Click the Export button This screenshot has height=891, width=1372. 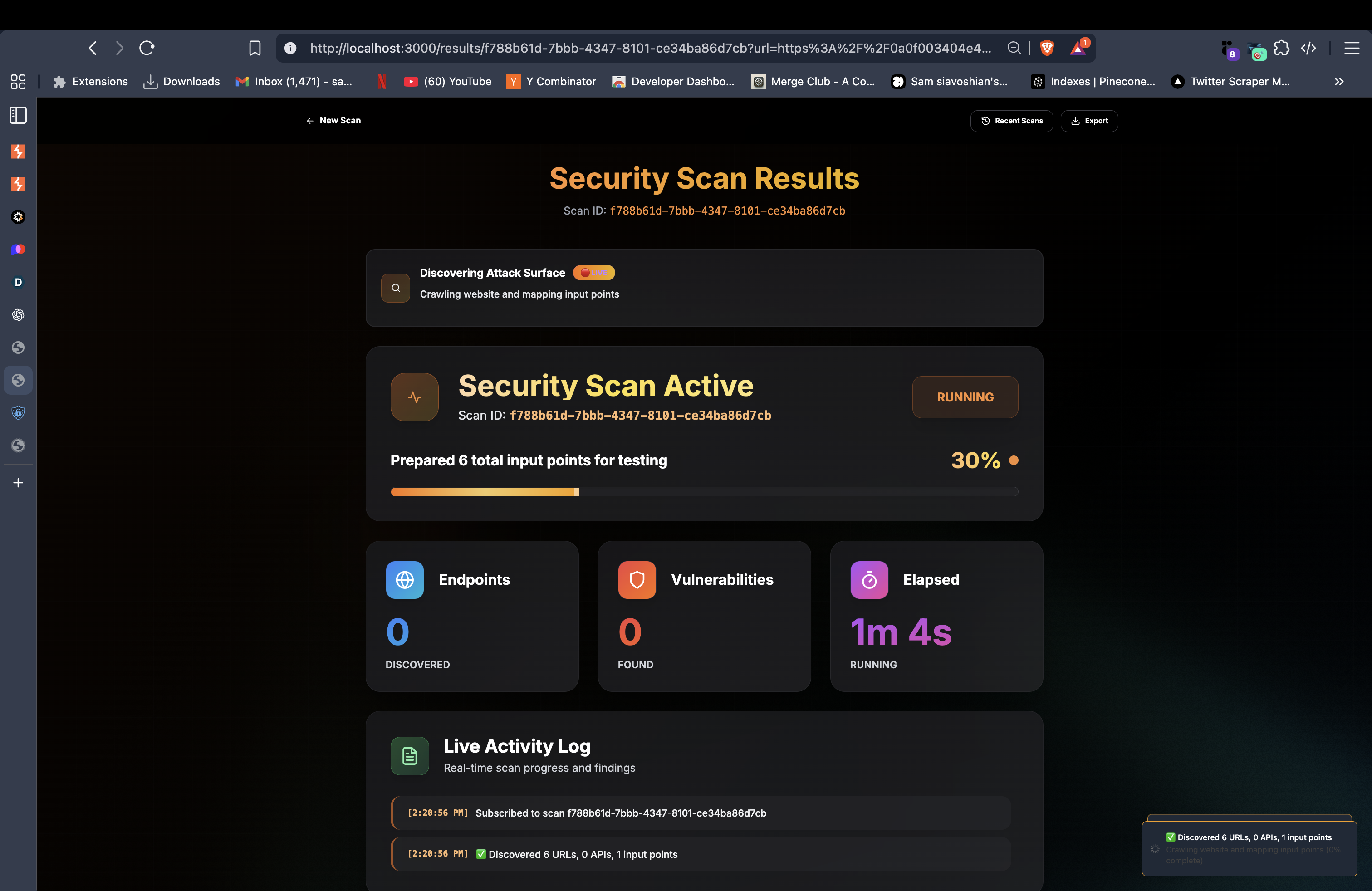coord(1089,121)
